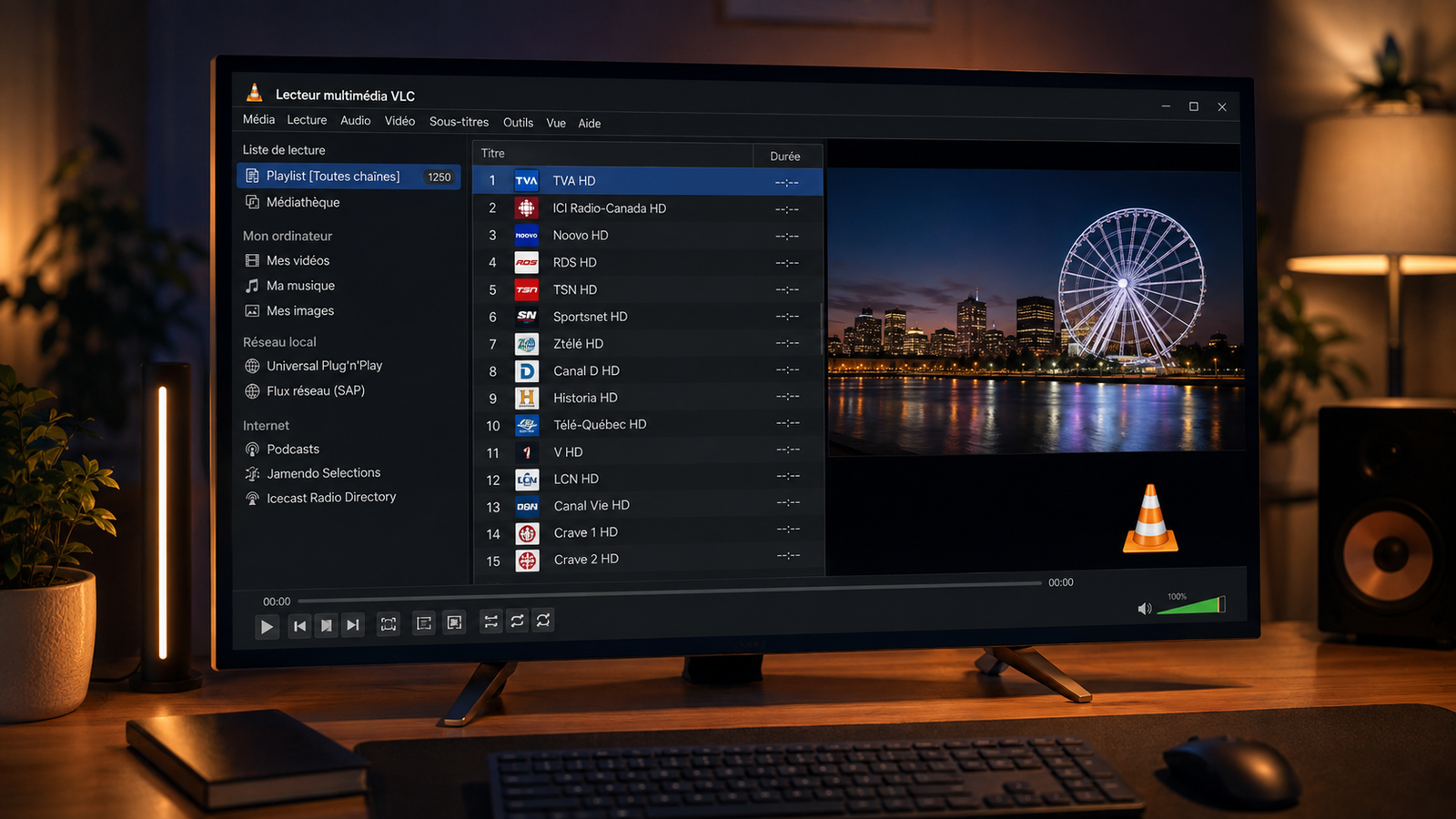Open the Sous-titres menu

tap(459, 122)
